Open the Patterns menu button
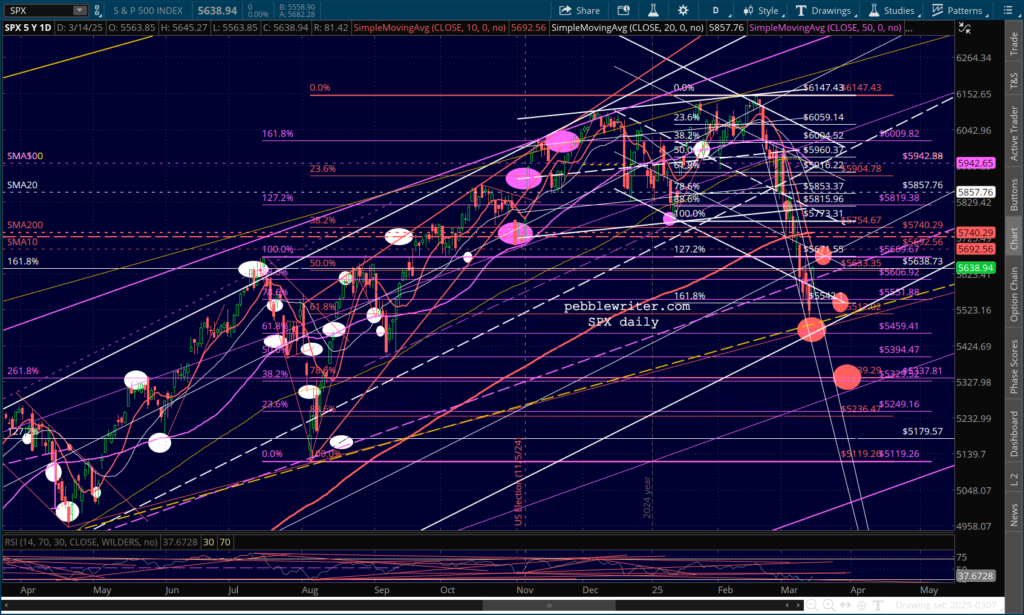 (958, 10)
